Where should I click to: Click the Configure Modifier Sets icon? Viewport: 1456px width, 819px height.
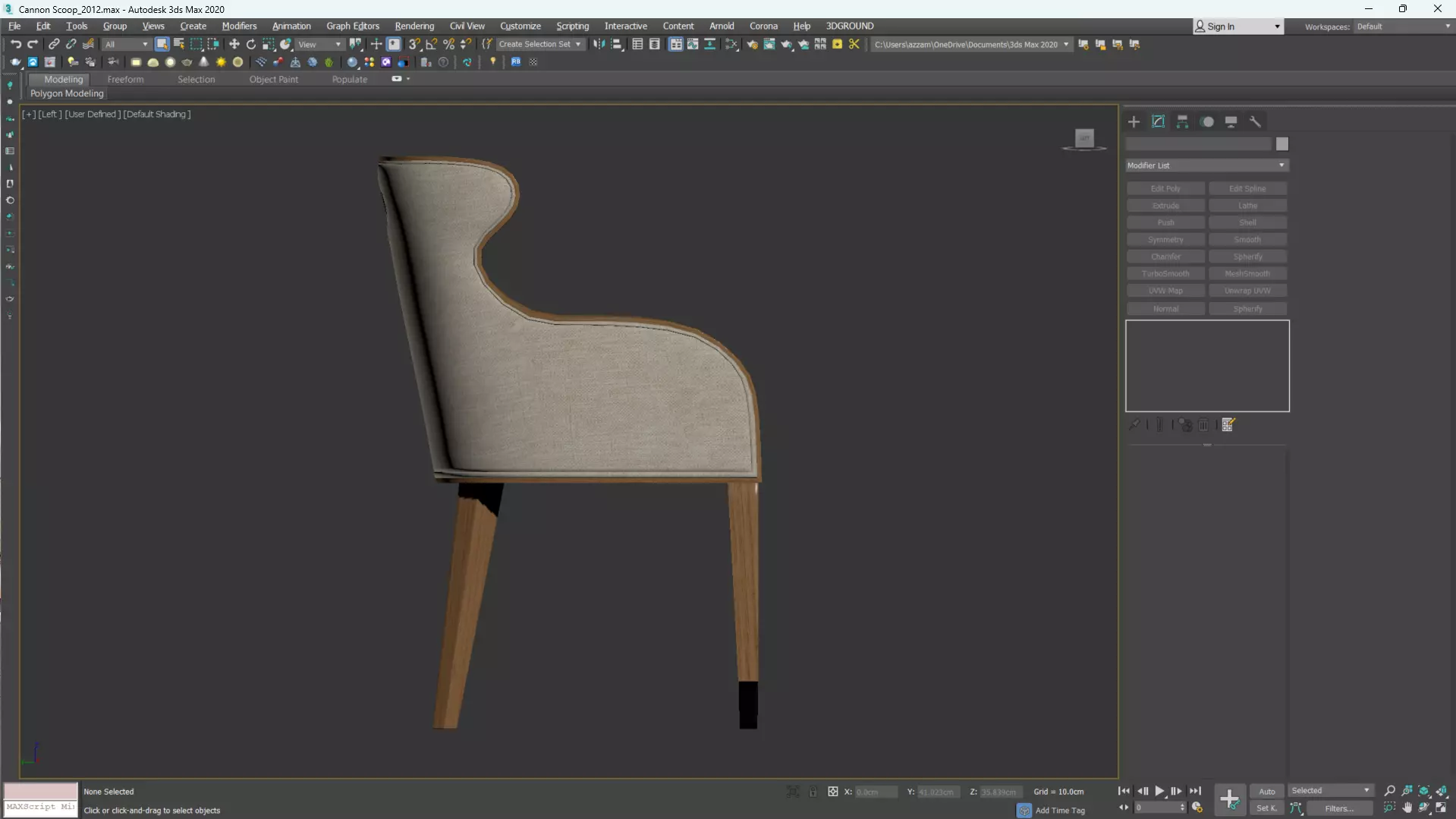[1228, 424]
